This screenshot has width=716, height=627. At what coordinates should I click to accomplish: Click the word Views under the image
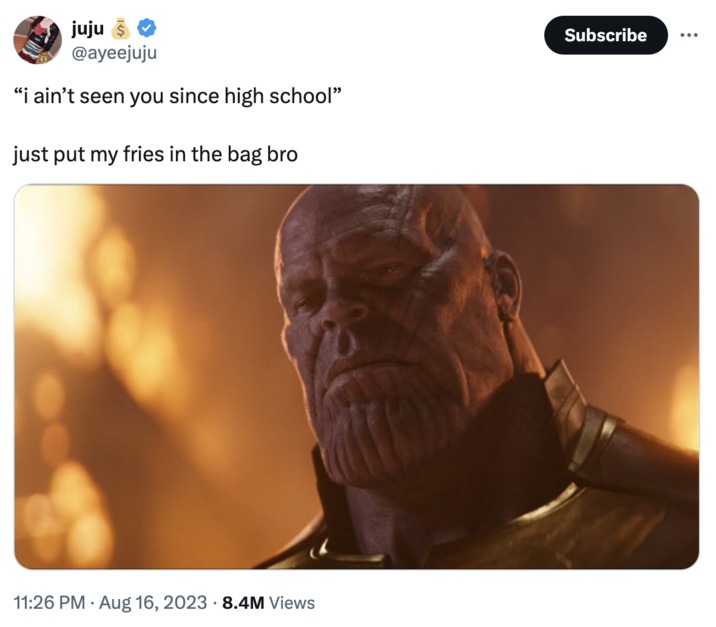tap(292, 602)
